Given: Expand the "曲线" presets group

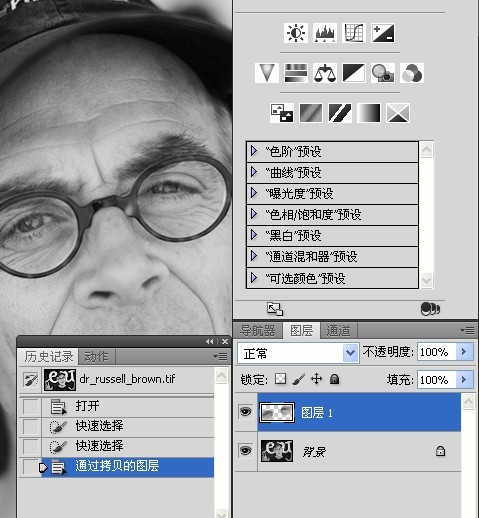Looking at the screenshot, I should pyautogui.click(x=254, y=172).
